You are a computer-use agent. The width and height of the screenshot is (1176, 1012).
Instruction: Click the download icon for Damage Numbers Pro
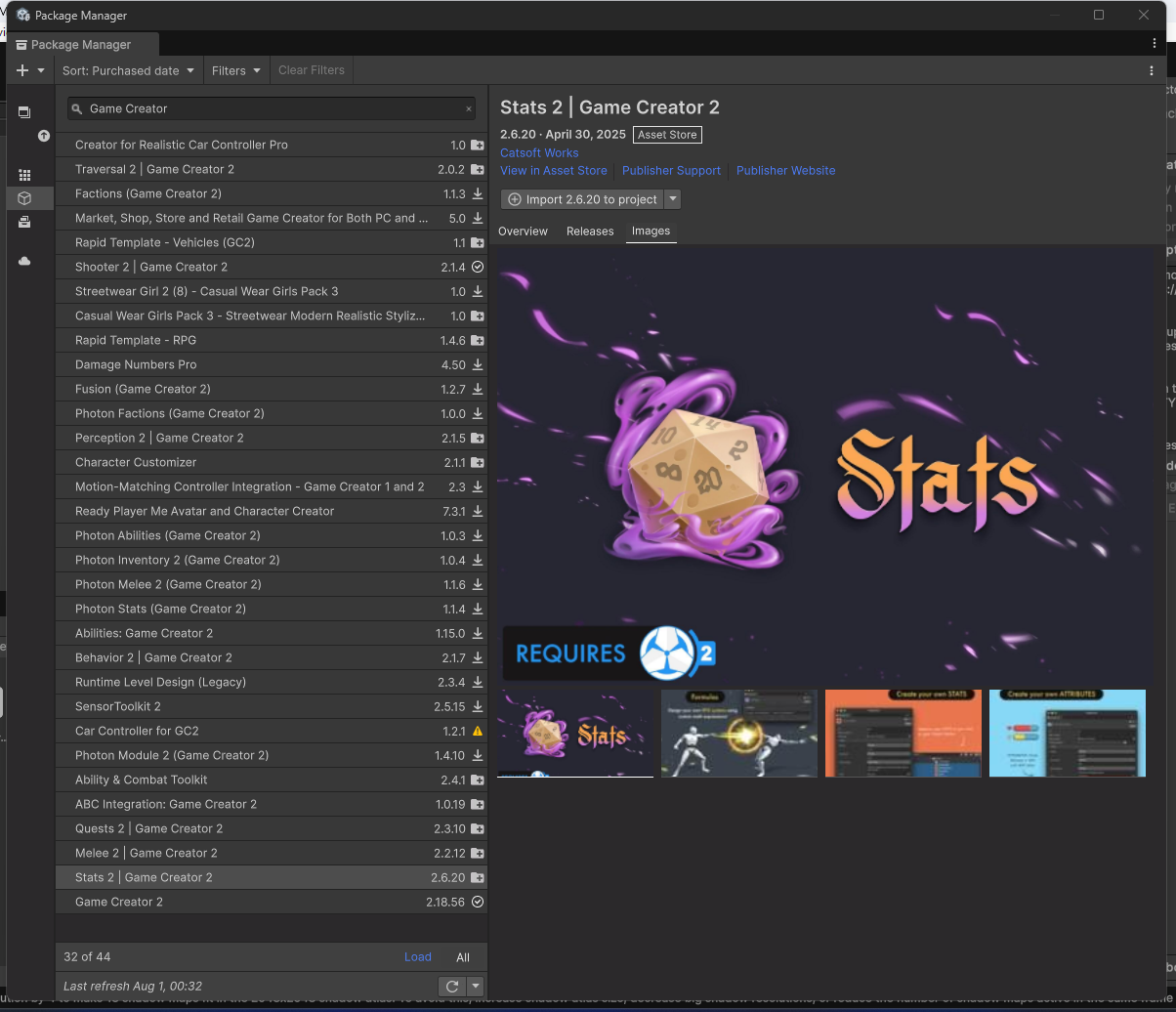click(478, 364)
